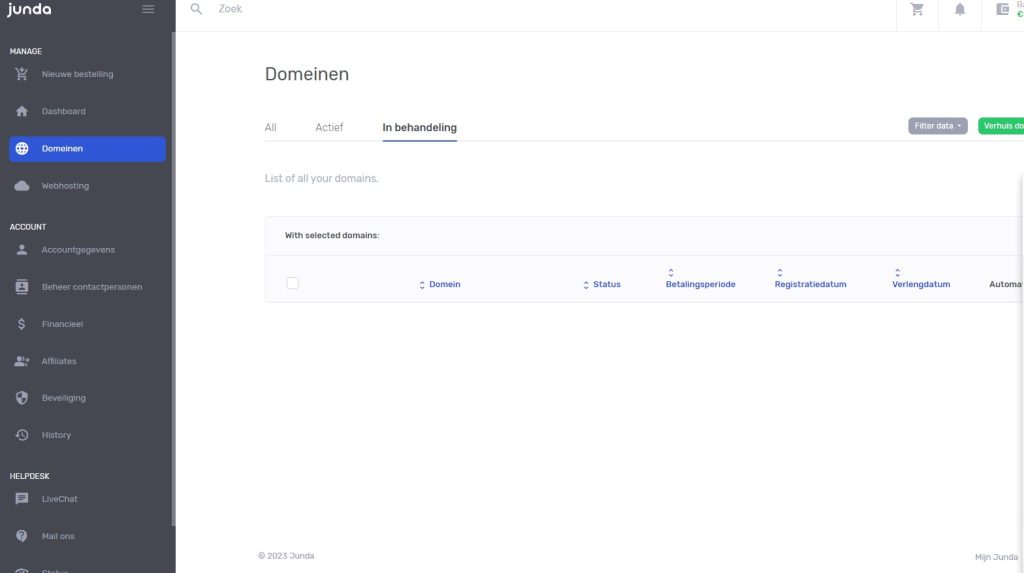Click the Beveiliging shield icon
Image resolution: width=1024 pixels, height=573 pixels.
(x=22, y=398)
